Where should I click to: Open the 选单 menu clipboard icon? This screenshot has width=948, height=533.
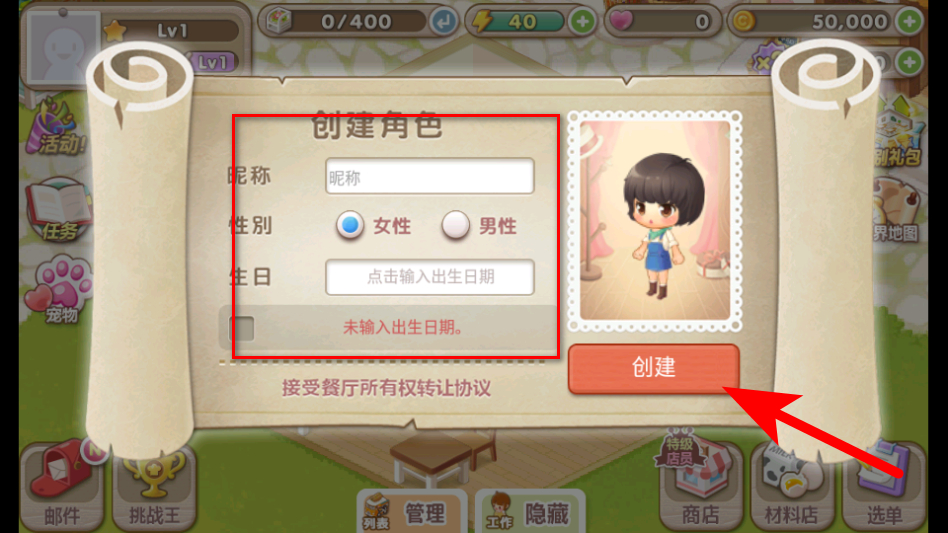click(x=884, y=486)
